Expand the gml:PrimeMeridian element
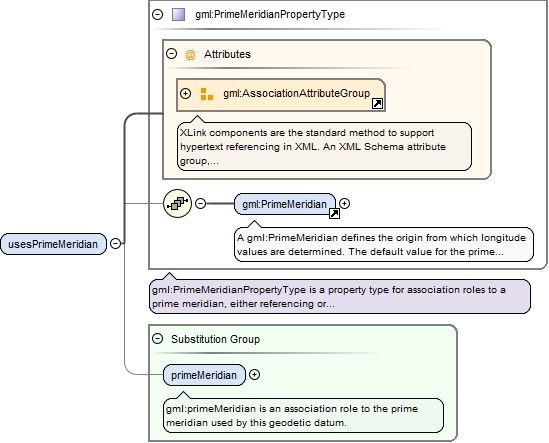 pyautogui.click(x=345, y=203)
